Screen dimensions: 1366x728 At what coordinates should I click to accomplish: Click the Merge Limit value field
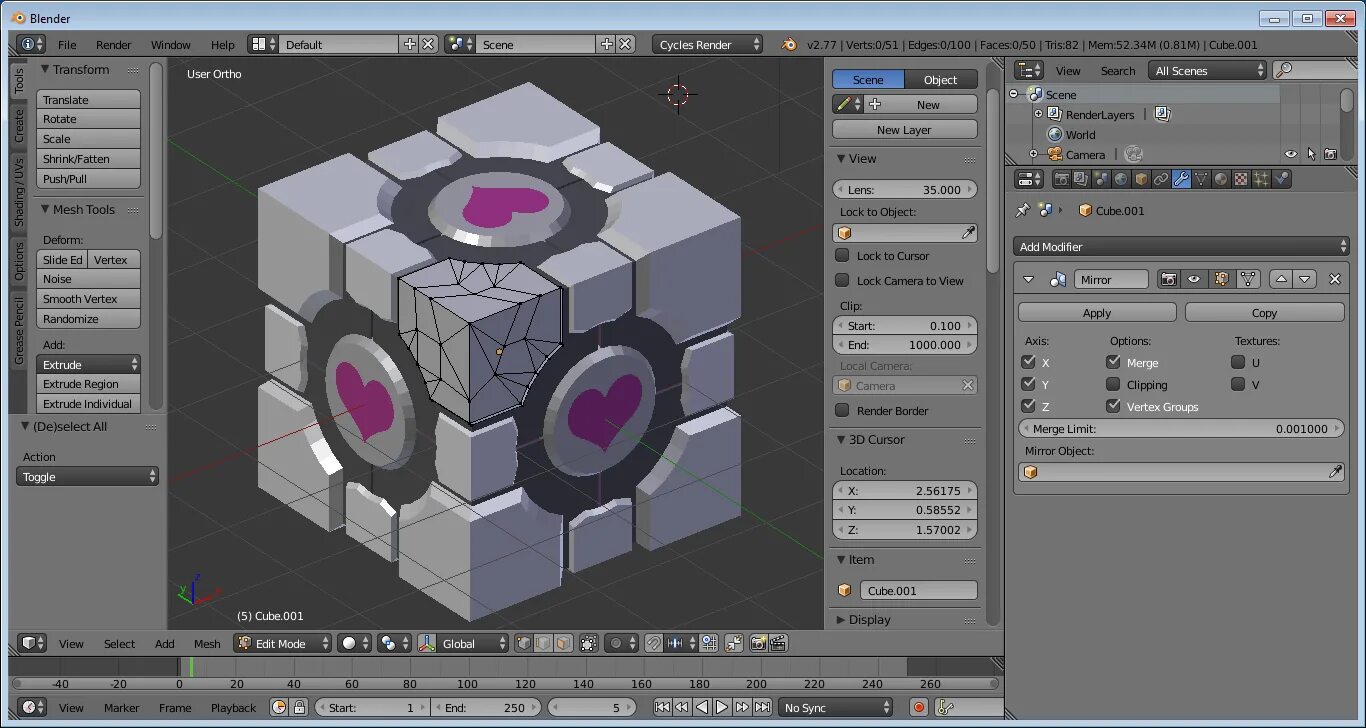click(1180, 428)
